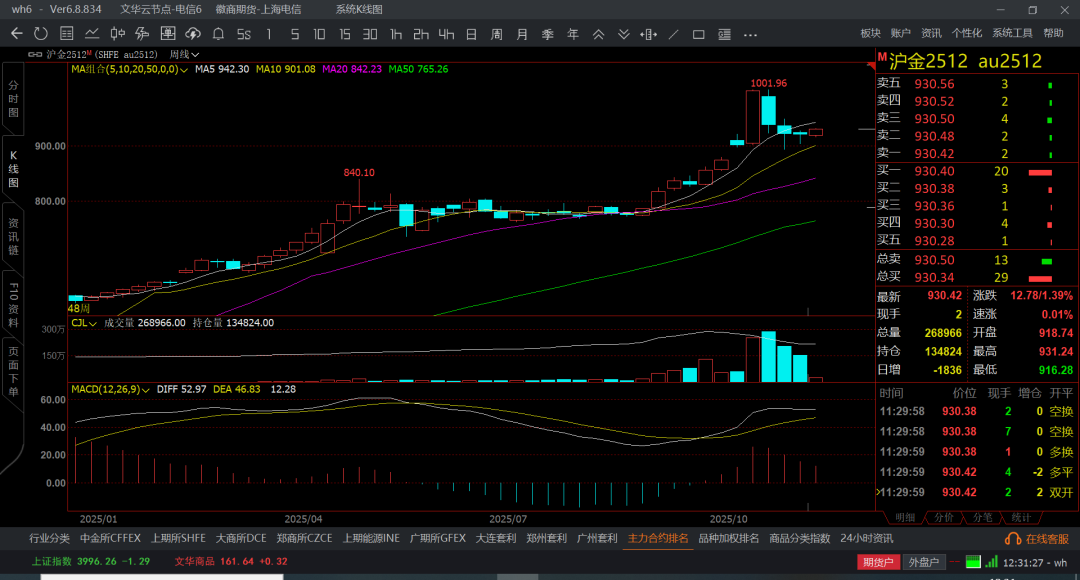Refresh data with the circular arrow icon
The image size is (1080, 580).
coord(41,34)
